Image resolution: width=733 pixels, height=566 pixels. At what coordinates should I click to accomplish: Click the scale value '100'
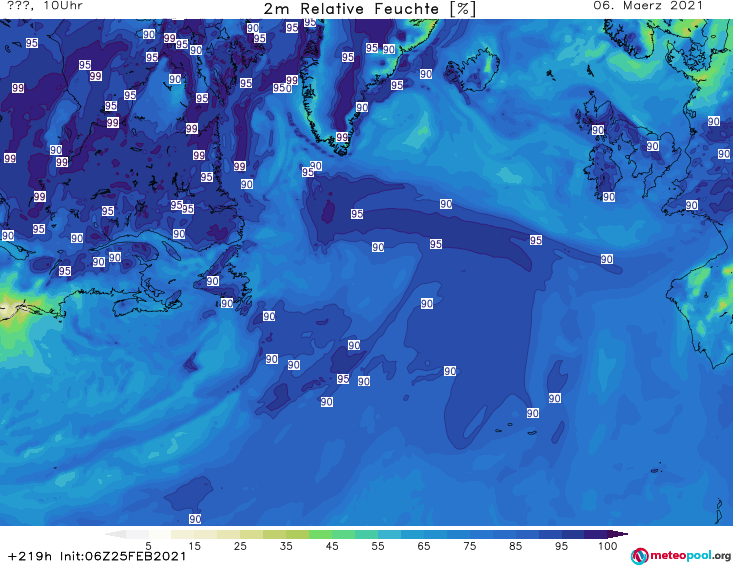point(608,546)
